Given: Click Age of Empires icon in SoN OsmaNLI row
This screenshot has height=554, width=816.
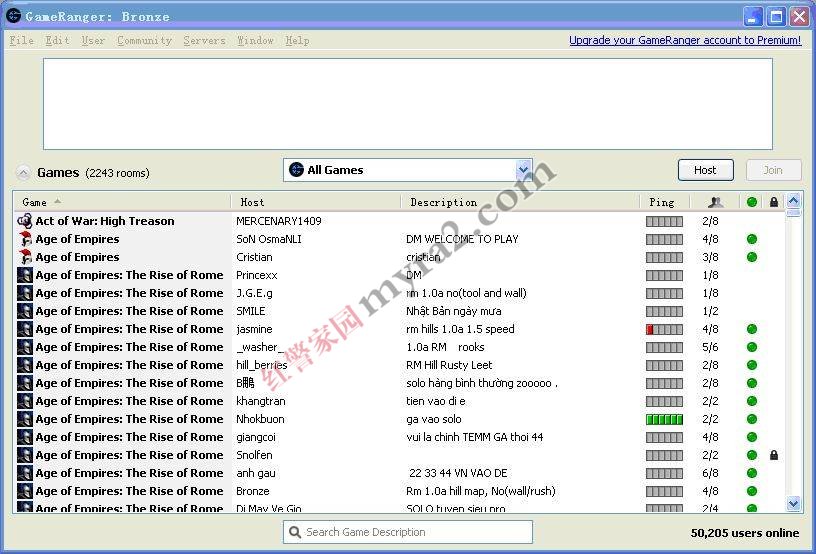Looking at the screenshot, I should click(25, 239).
